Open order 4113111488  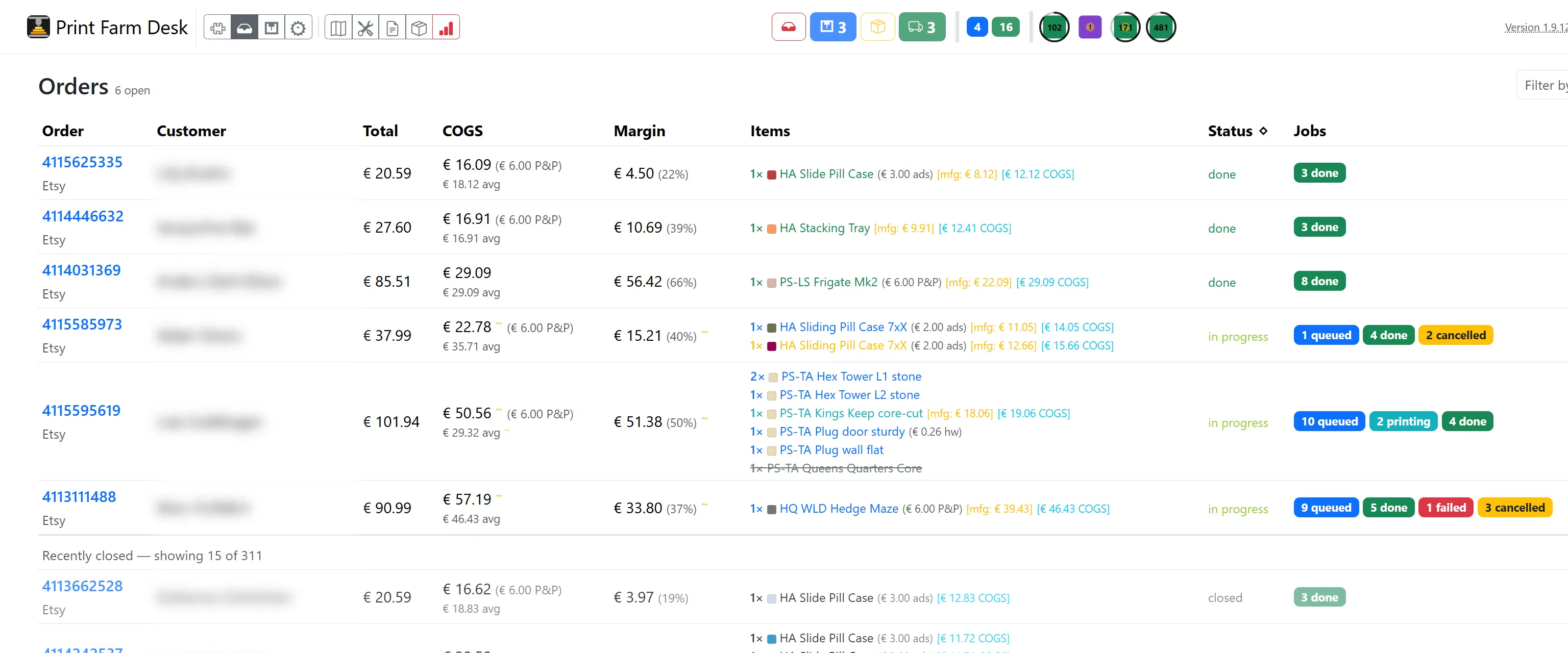79,497
